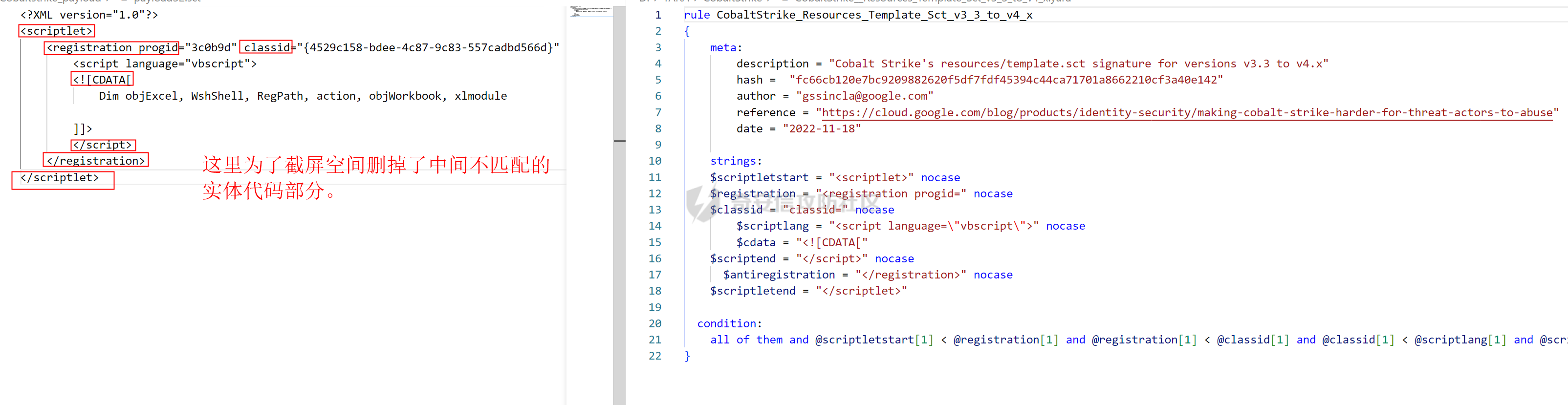Click line number 9 in the gutter
Image resolution: width=1568 pixels, height=405 pixels.
tap(657, 145)
